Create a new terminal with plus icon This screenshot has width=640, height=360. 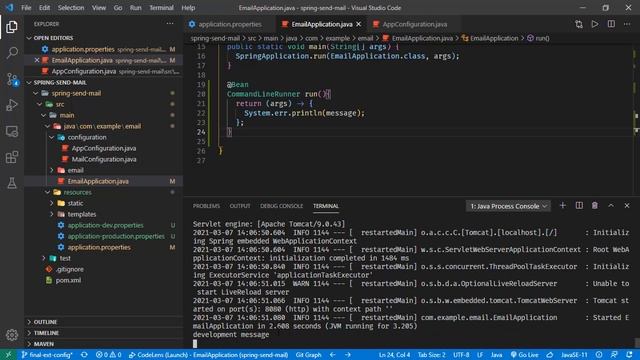[562, 206]
